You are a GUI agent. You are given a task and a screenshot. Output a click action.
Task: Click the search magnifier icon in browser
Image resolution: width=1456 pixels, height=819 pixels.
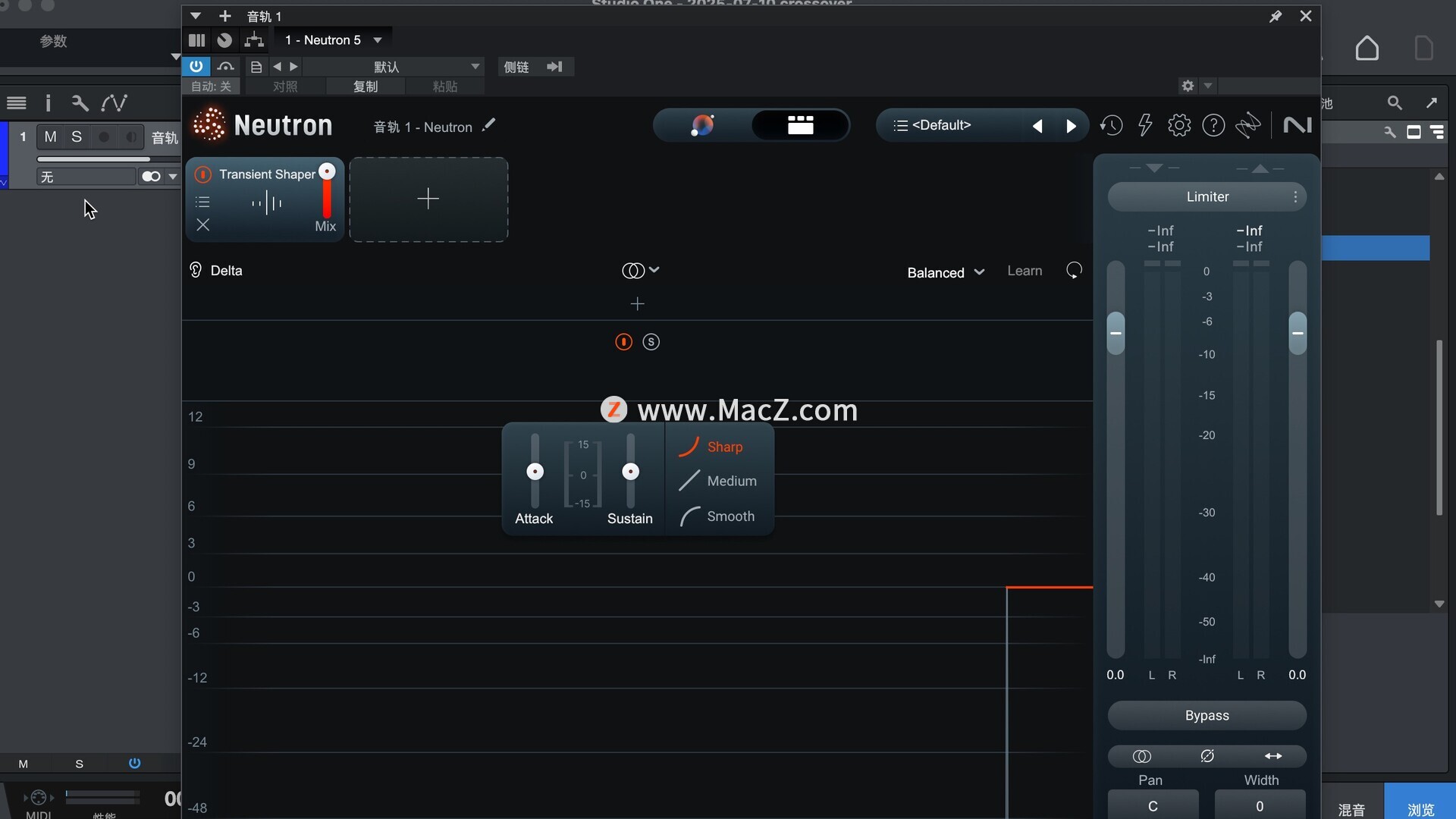[x=1394, y=102]
